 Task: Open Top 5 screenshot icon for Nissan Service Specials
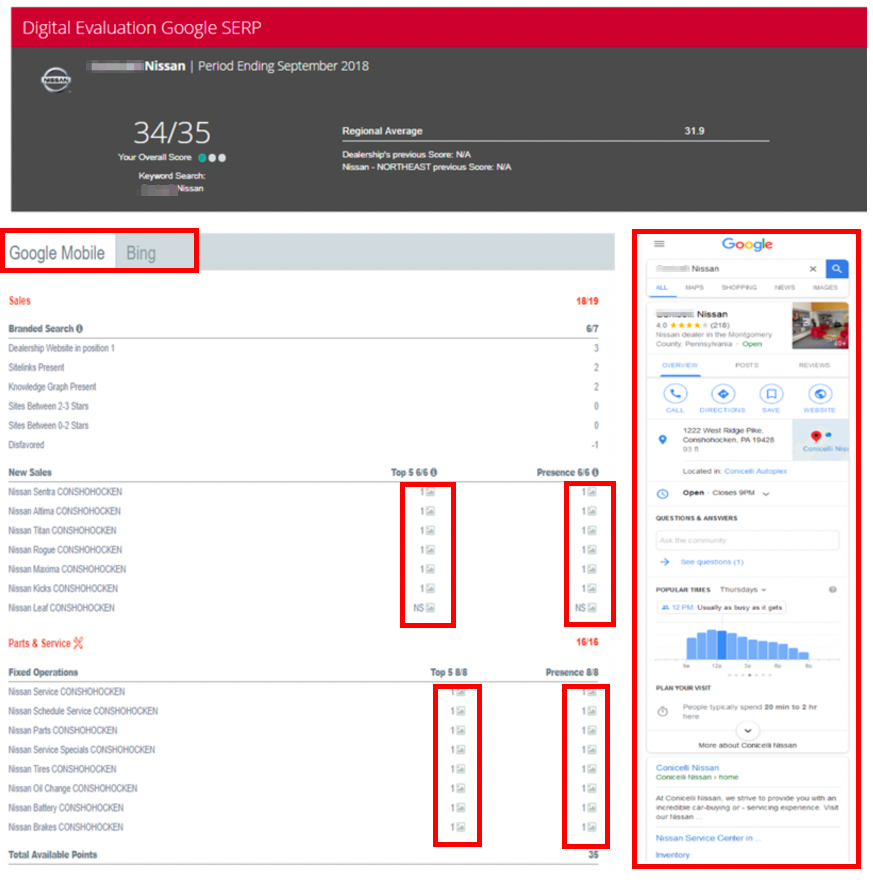[461, 750]
